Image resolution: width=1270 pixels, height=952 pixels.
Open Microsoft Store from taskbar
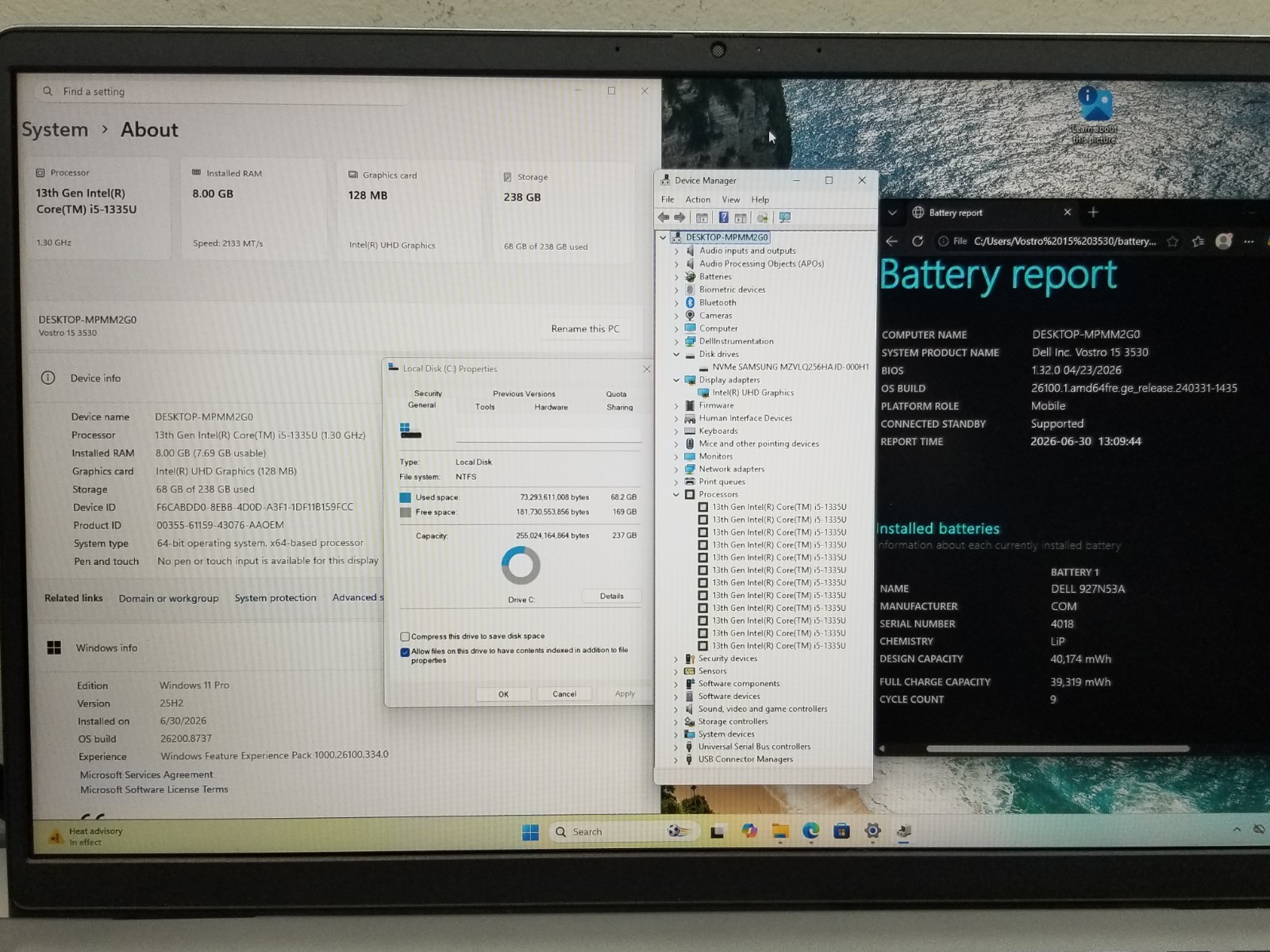[841, 831]
